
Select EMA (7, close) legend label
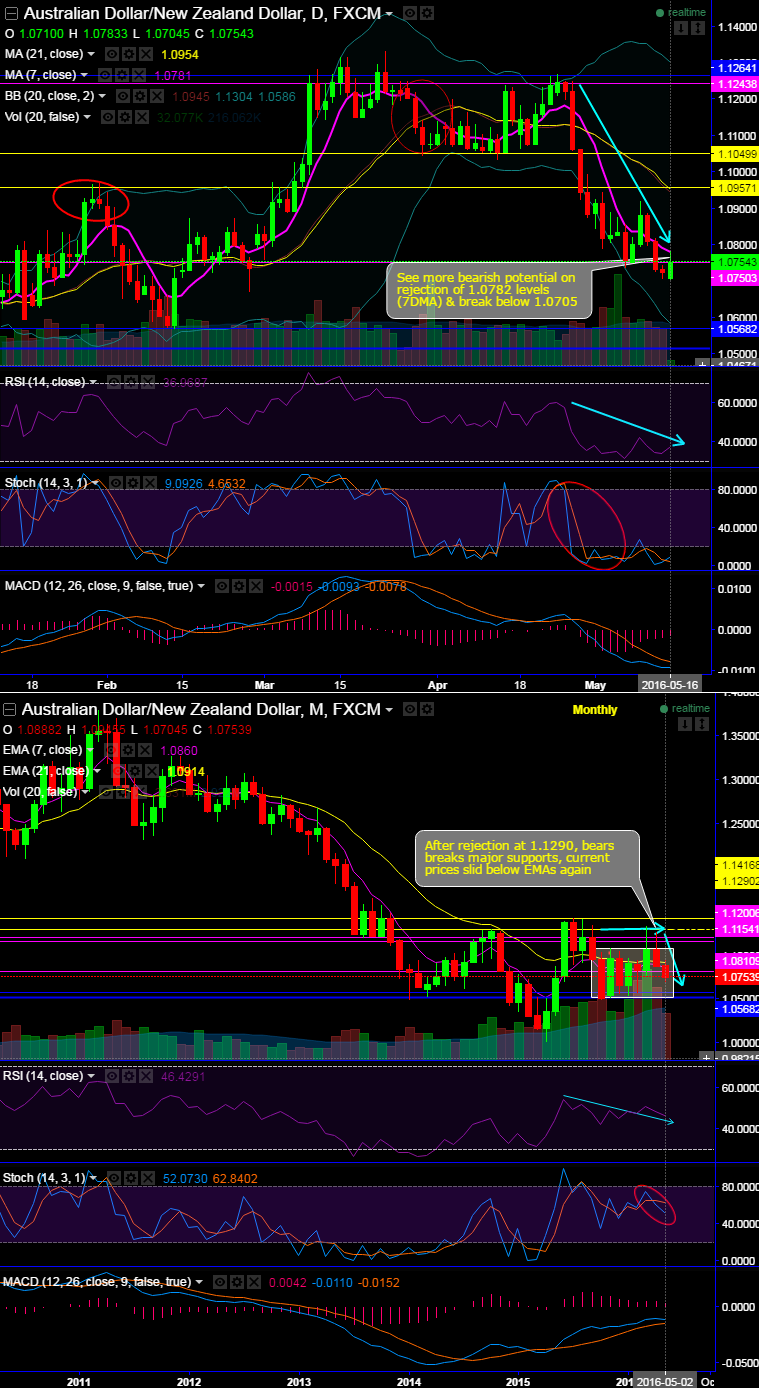pyautogui.click(x=42, y=750)
